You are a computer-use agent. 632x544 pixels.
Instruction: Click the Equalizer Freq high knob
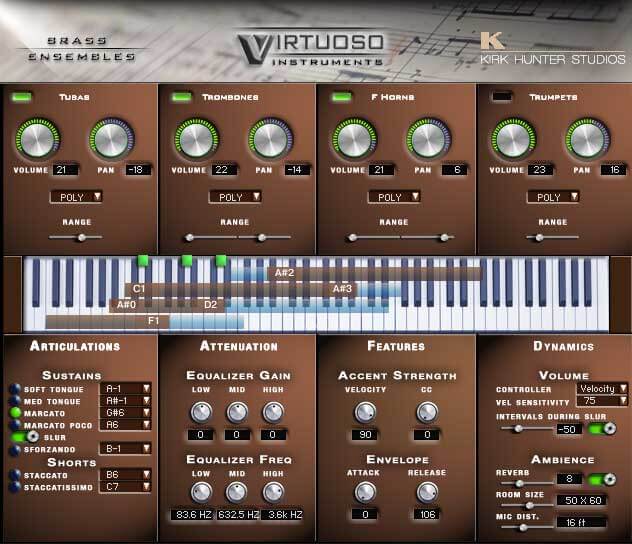(x=273, y=492)
